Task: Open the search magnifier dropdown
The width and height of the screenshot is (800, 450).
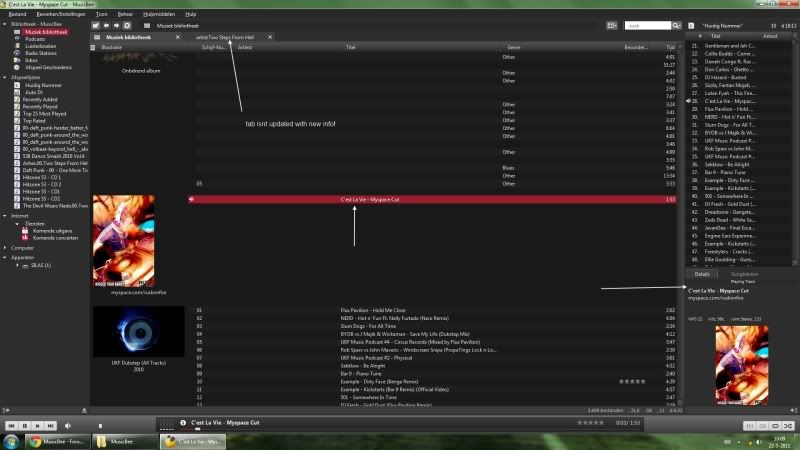Action: pos(677,26)
